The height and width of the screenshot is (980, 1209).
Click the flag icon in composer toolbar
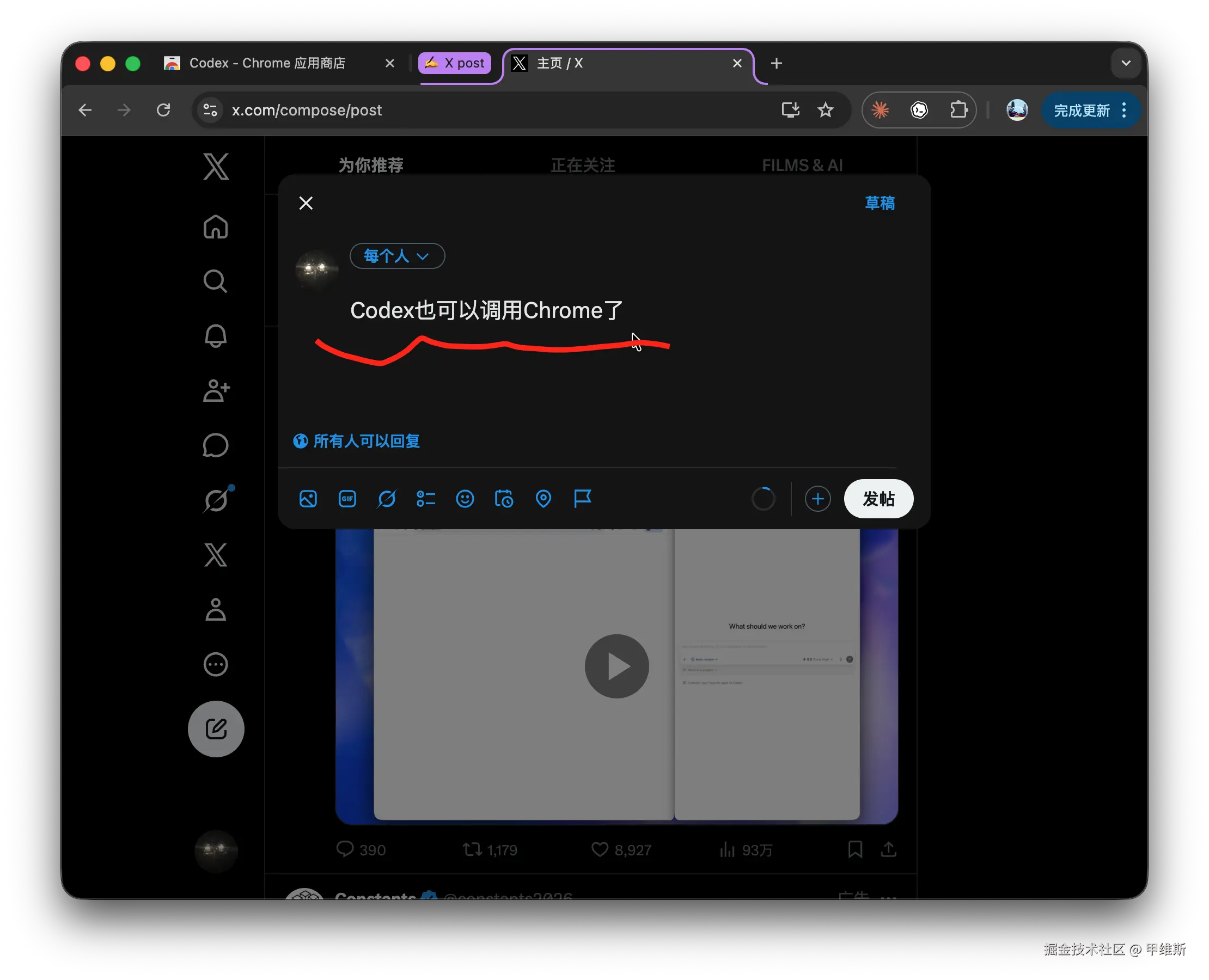pos(582,499)
